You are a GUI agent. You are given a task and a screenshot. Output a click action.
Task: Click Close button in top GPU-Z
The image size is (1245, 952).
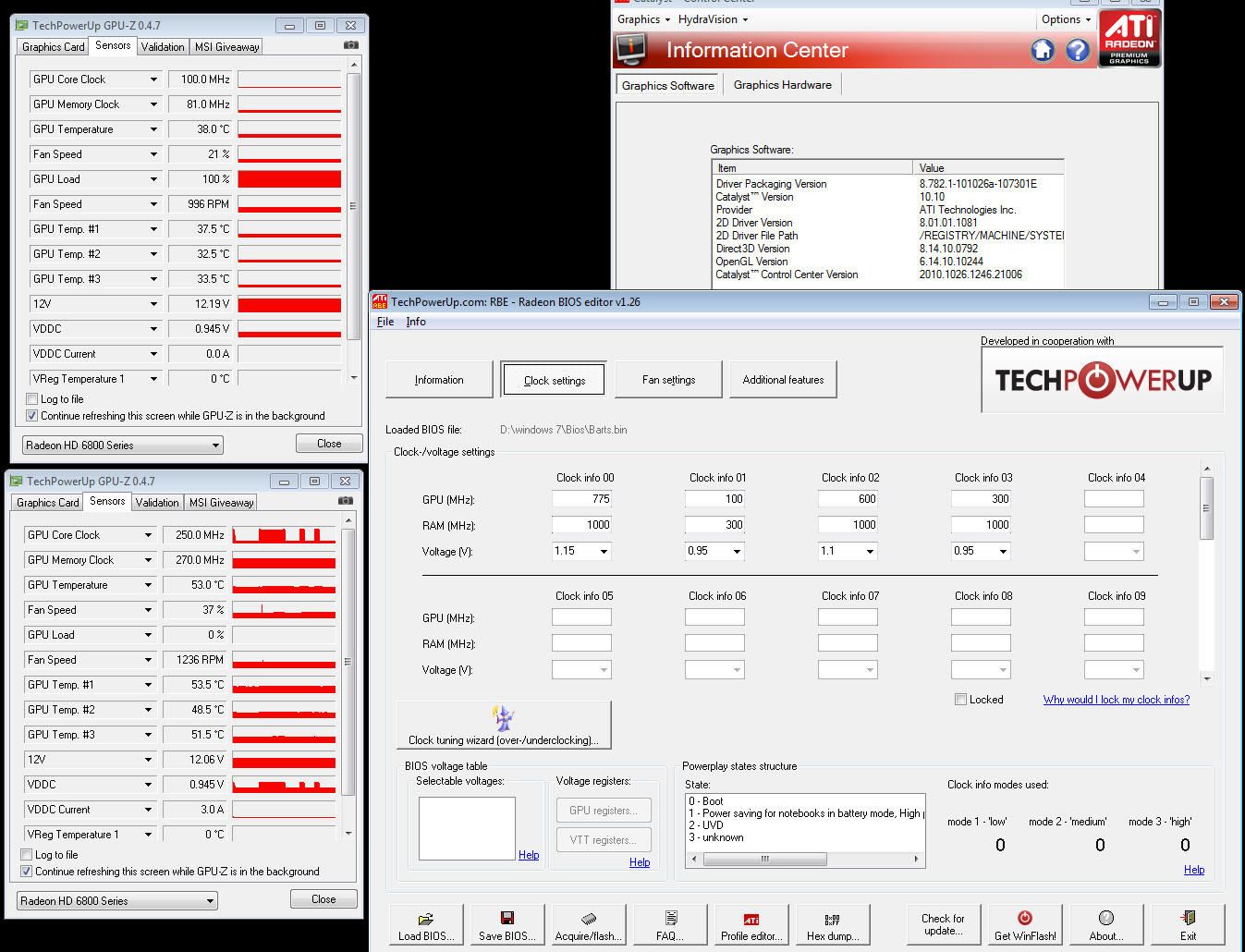[329, 444]
